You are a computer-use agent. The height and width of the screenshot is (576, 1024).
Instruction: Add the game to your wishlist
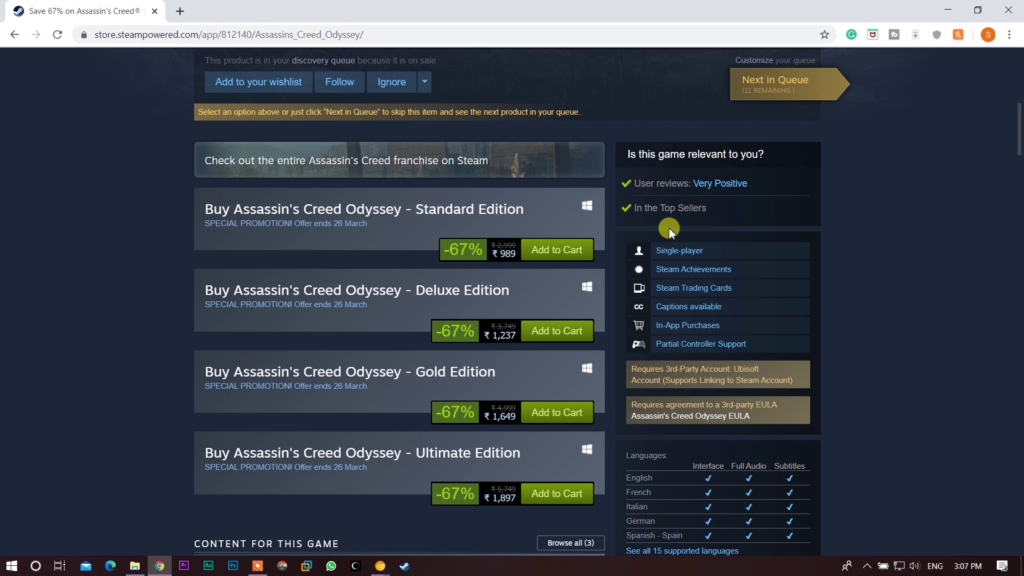point(259,82)
